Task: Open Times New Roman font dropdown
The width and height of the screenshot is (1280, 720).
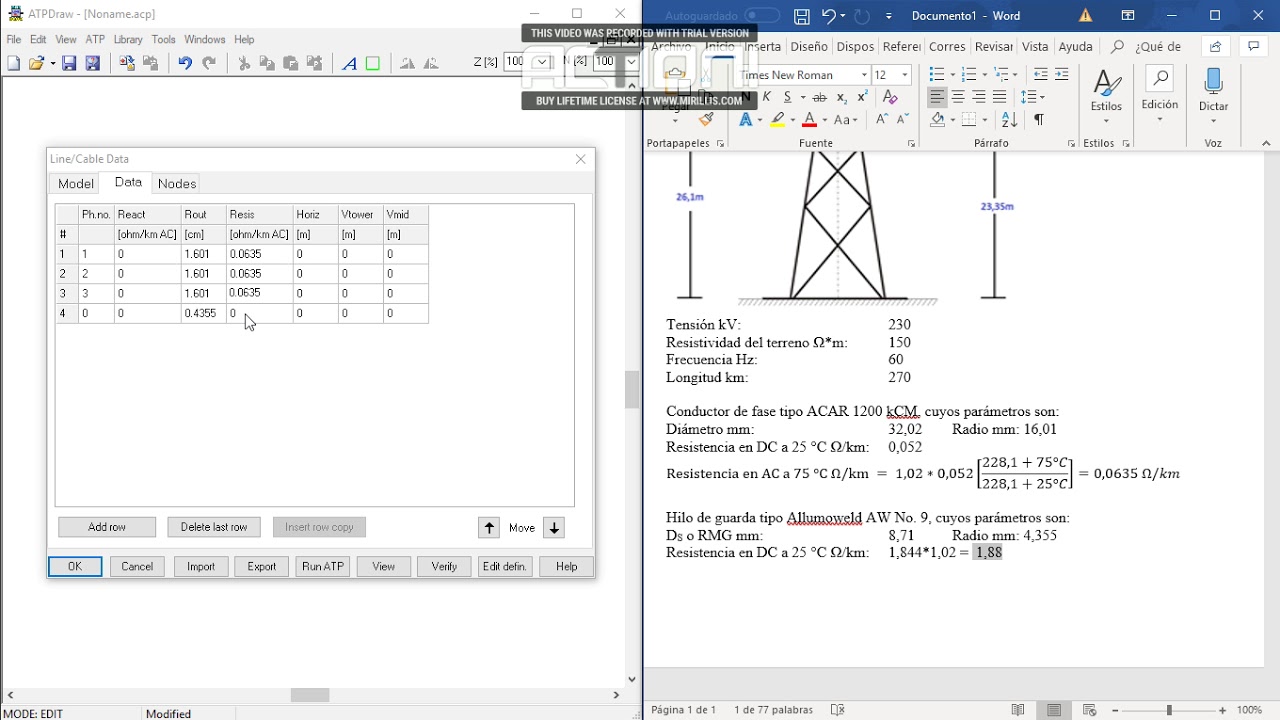Action: [x=864, y=75]
